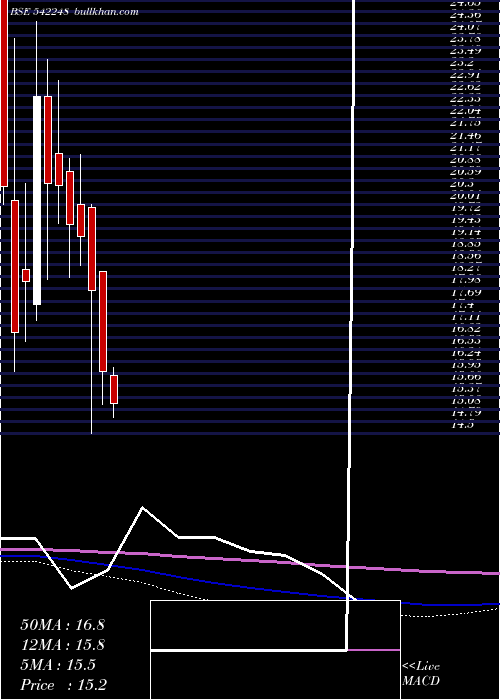Click the 14.5 price axis label

(x=462, y=425)
